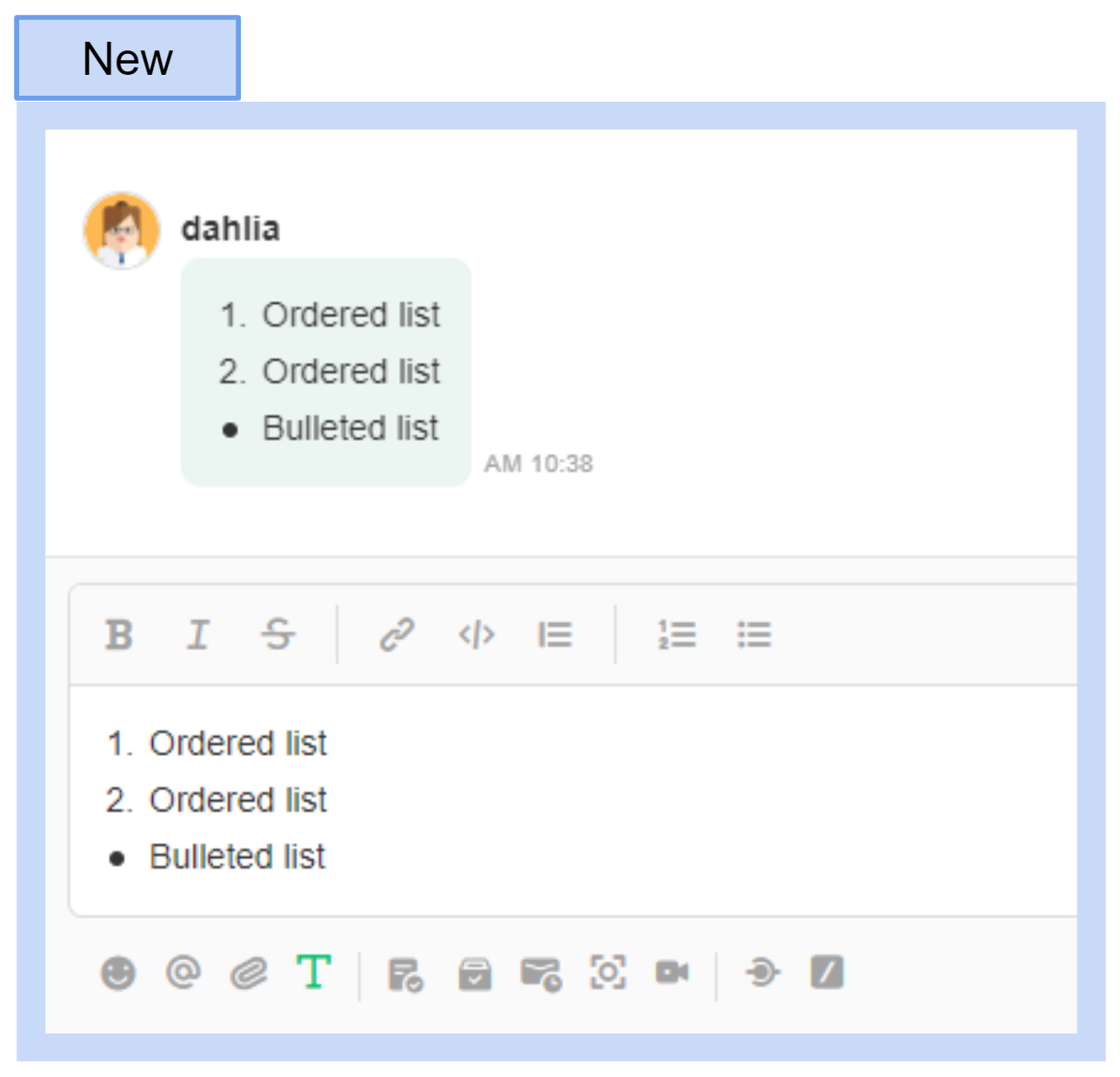
Task: Open slash commands with the slash icon
Action: pyautogui.click(x=827, y=973)
